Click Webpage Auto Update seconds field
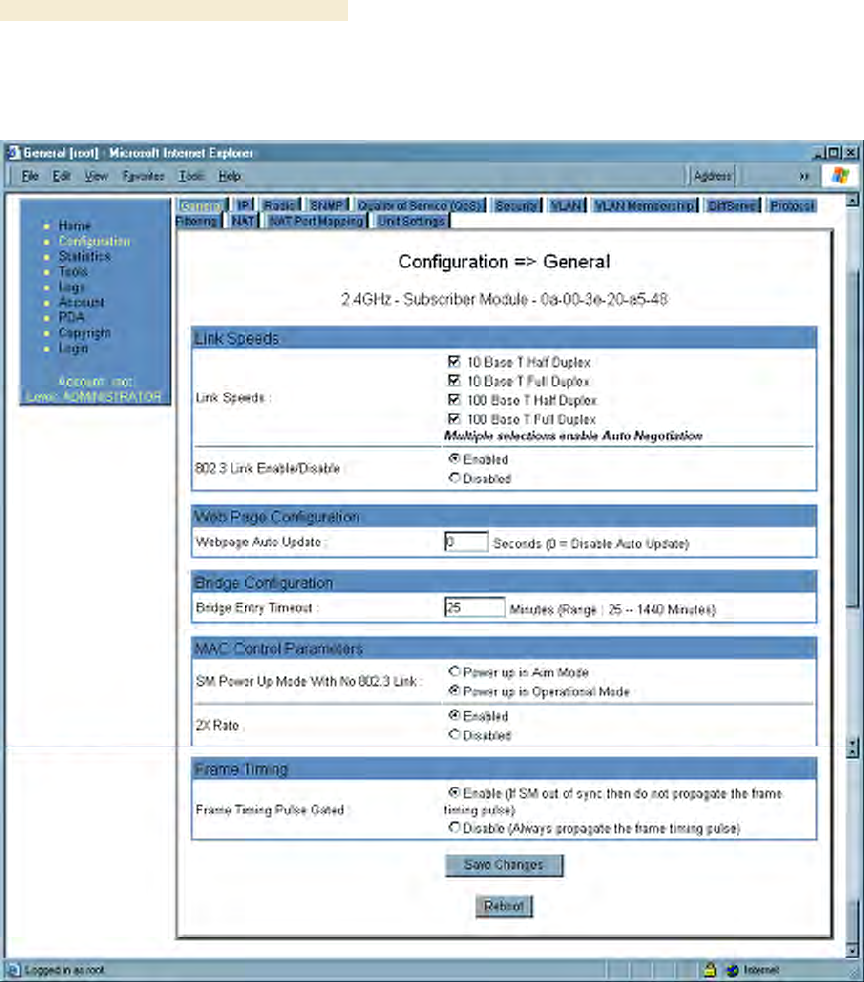This screenshot has width=864, height=982. click(x=466, y=541)
